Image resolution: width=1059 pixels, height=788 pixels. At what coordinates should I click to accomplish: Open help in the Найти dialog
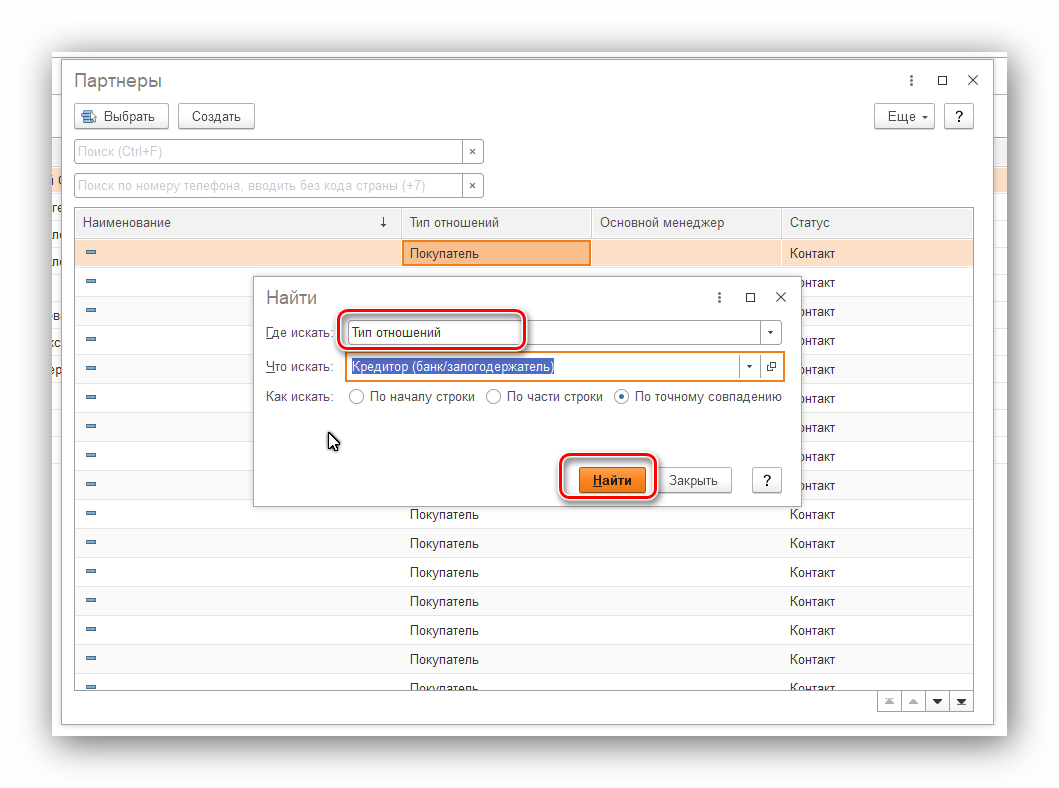pyautogui.click(x=767, y=480)
